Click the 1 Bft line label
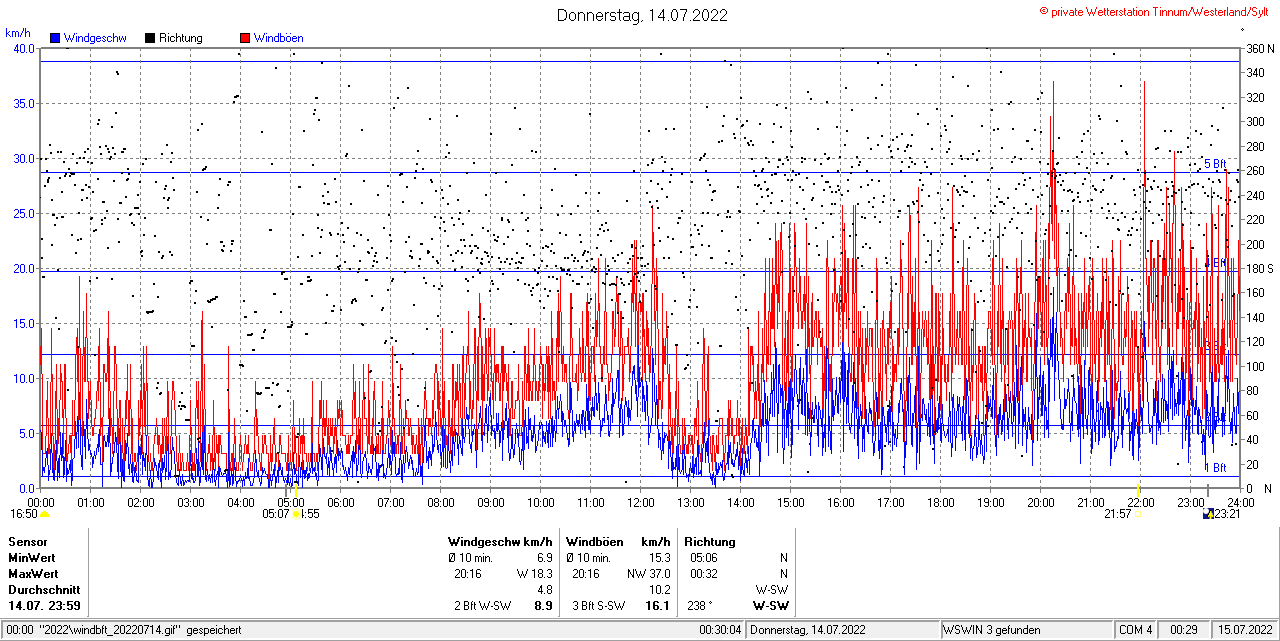Viewport: 1280px width, 641px height. (1214, 468)
